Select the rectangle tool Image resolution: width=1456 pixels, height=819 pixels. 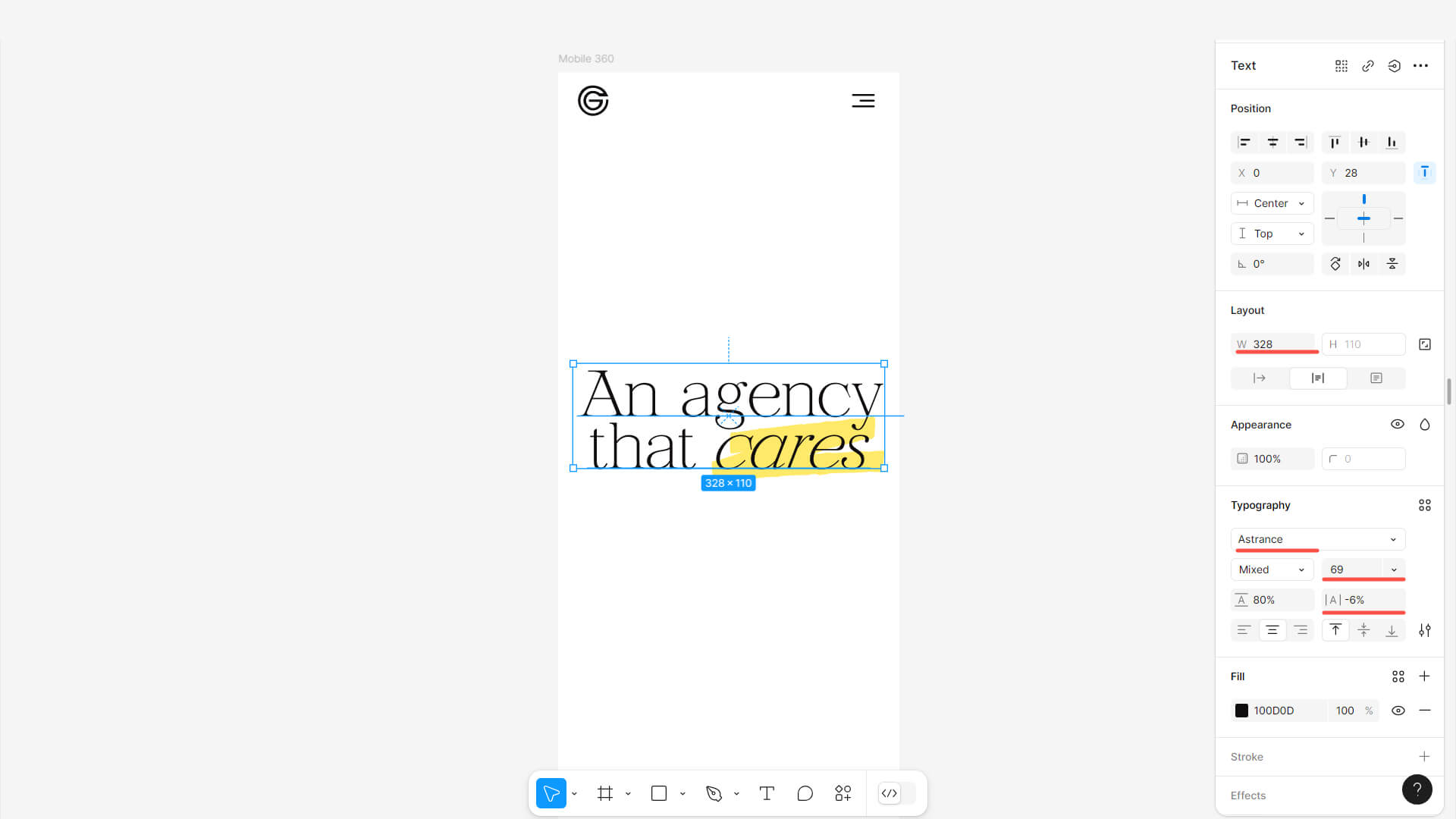(659, 793)
